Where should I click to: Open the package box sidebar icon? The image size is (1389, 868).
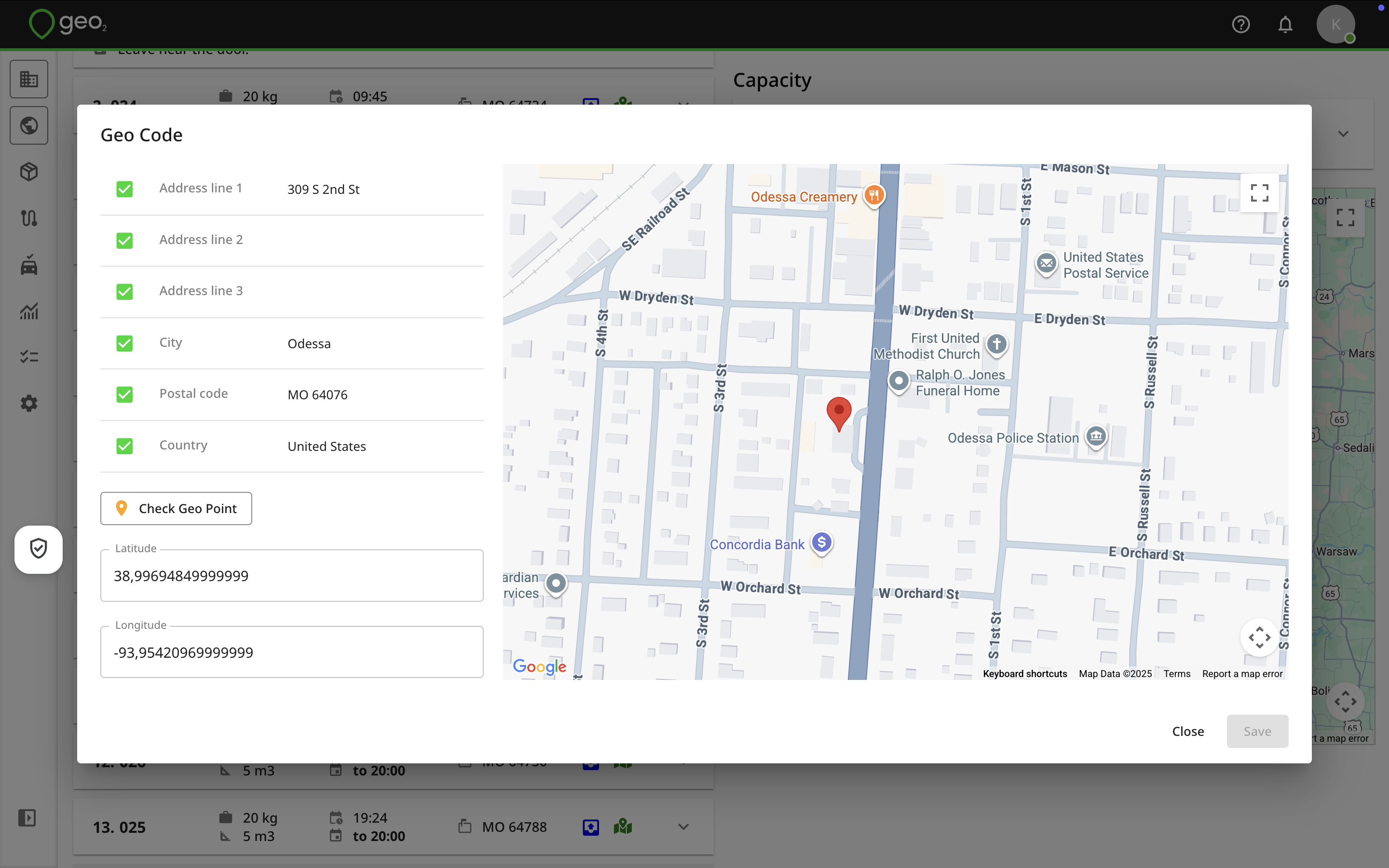(29, 172)
